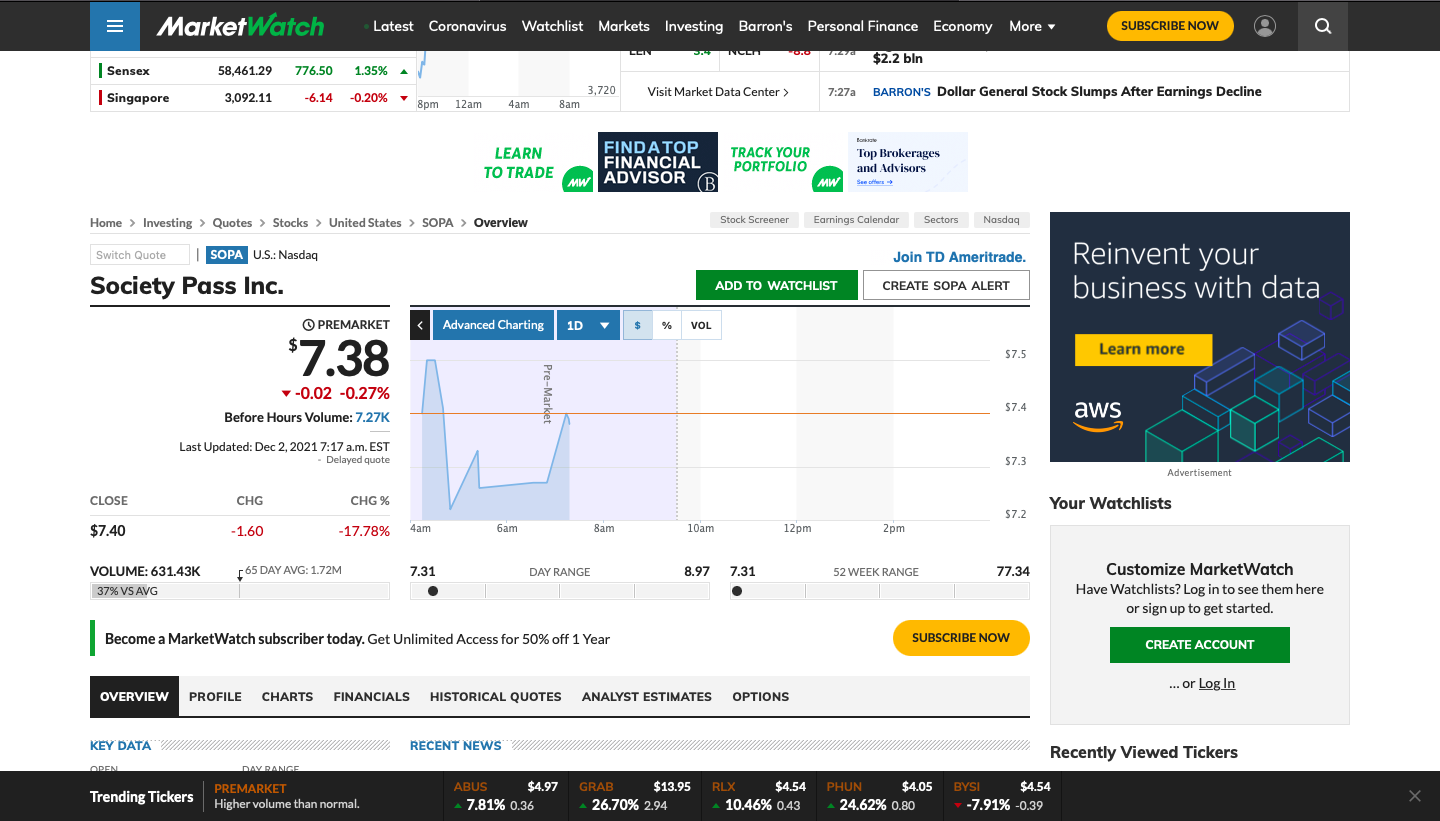Click Quotes breadcrumb

point(232,223)
